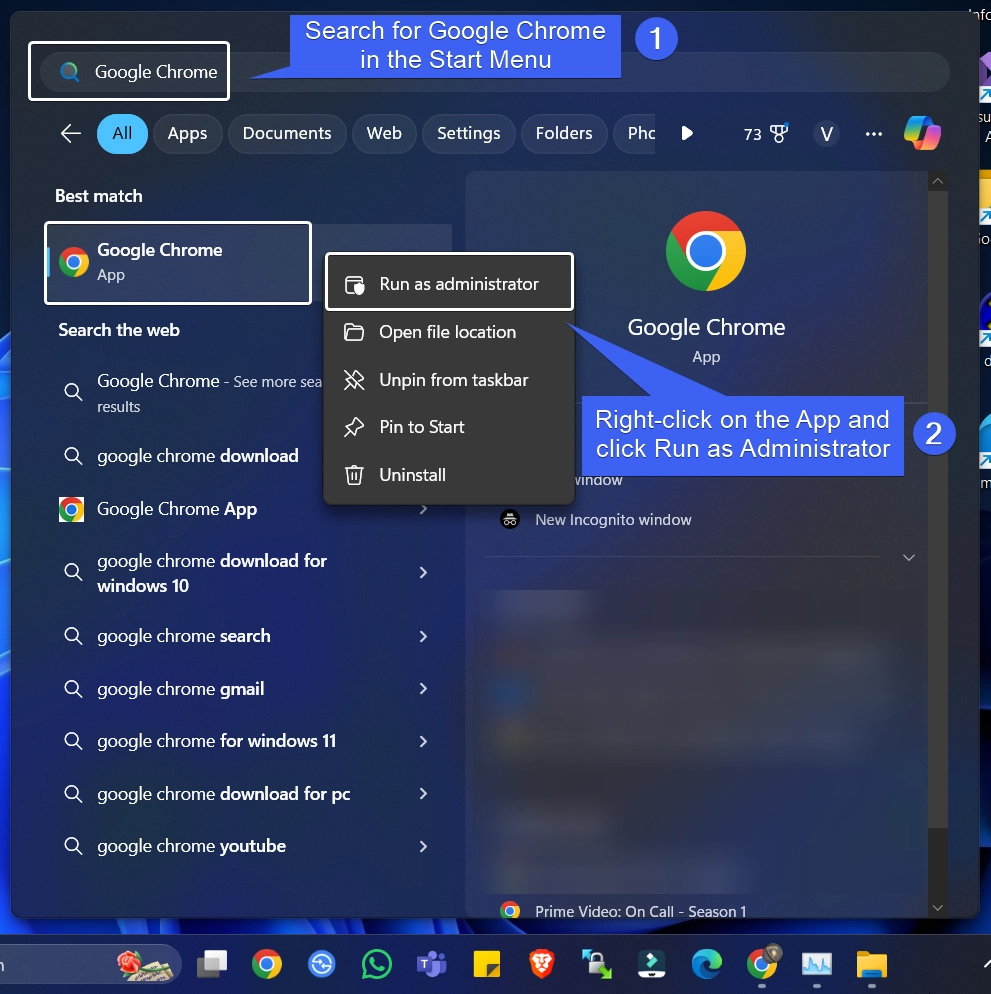Image resolution: width=991 pixels, height=994 pixels.
Task: Open Prime Video: On Call - Season 1
Action: coord(640,911)
